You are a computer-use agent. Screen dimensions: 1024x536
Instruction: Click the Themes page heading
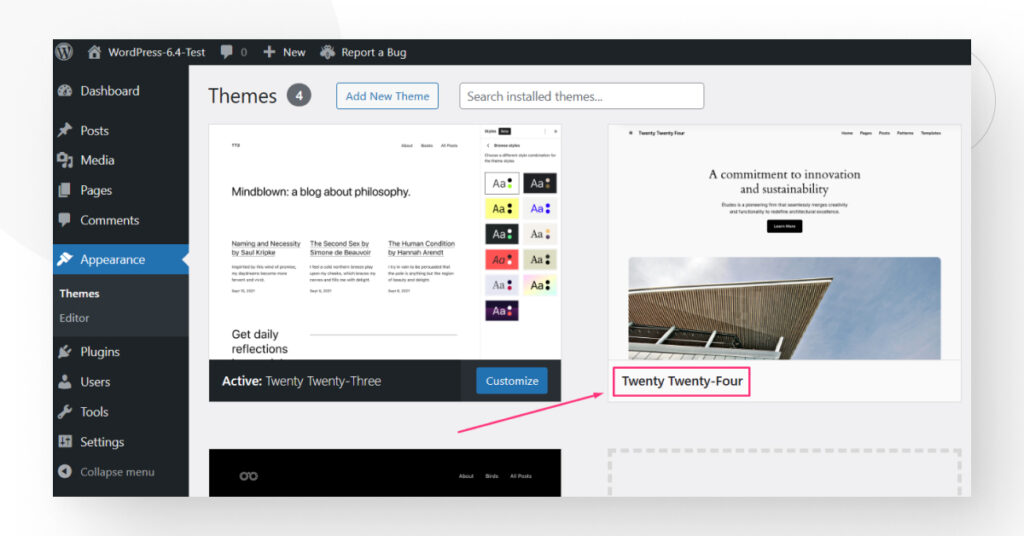(x=242, y=96)
